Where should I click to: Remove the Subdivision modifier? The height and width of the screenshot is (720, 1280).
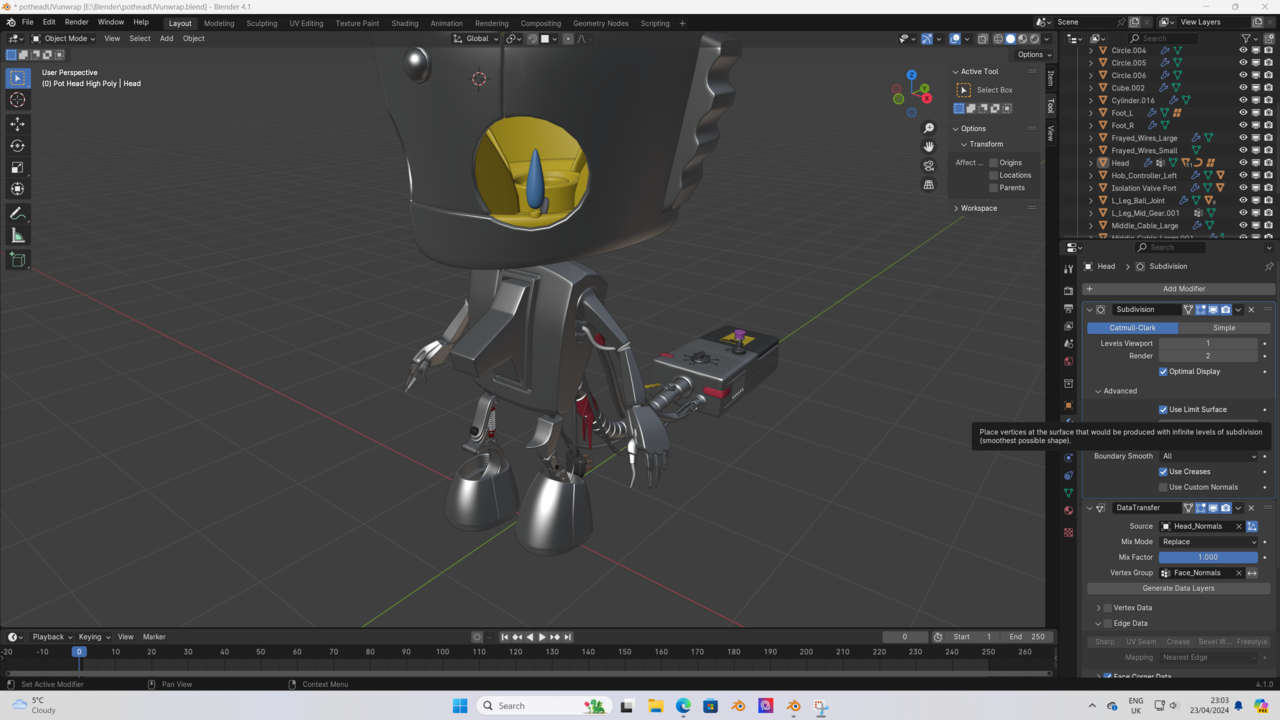1251,310
